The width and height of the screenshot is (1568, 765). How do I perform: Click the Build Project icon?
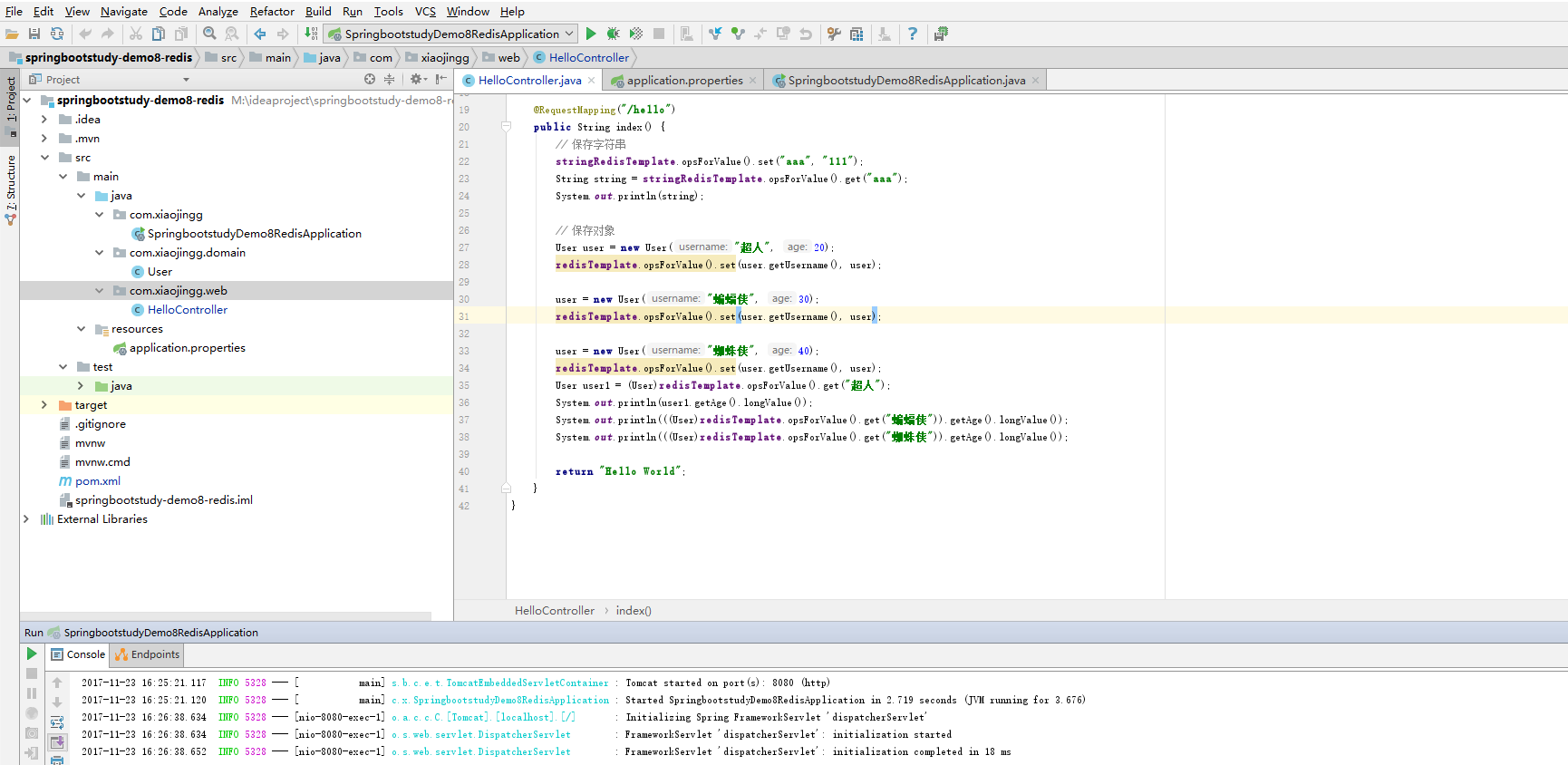(311, 34)
